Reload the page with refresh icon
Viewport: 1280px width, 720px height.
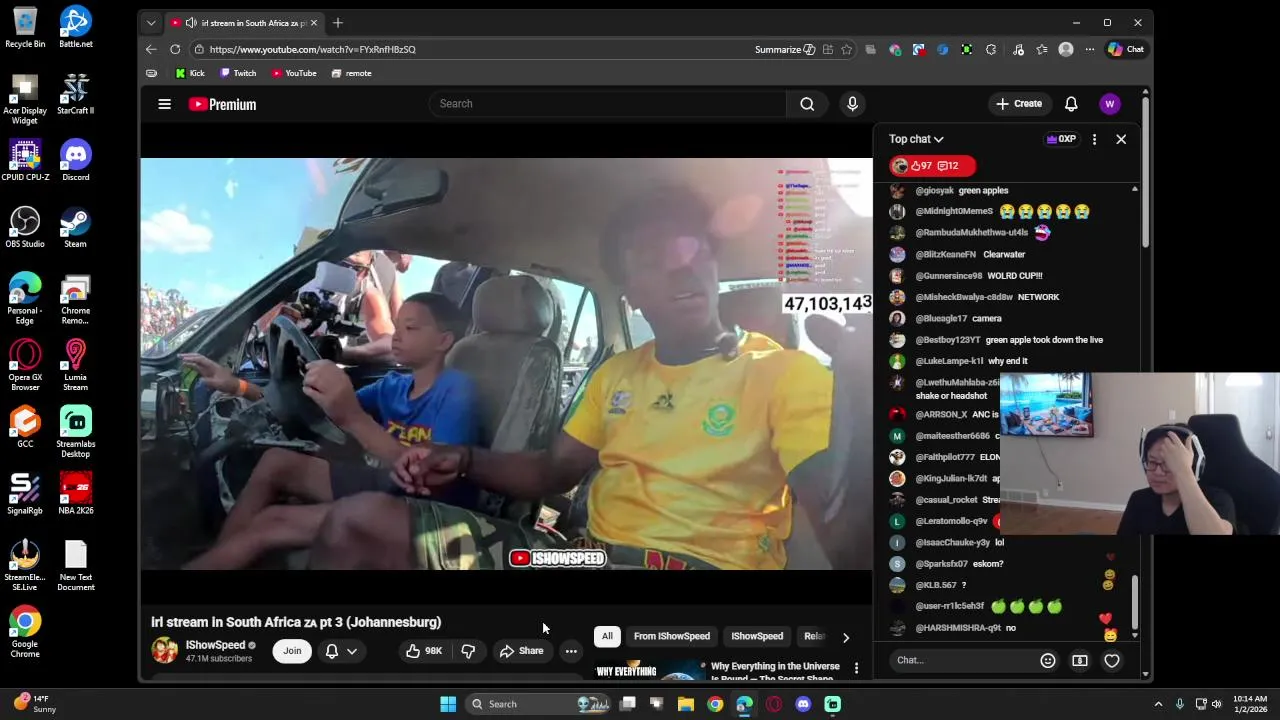point(175,49)
